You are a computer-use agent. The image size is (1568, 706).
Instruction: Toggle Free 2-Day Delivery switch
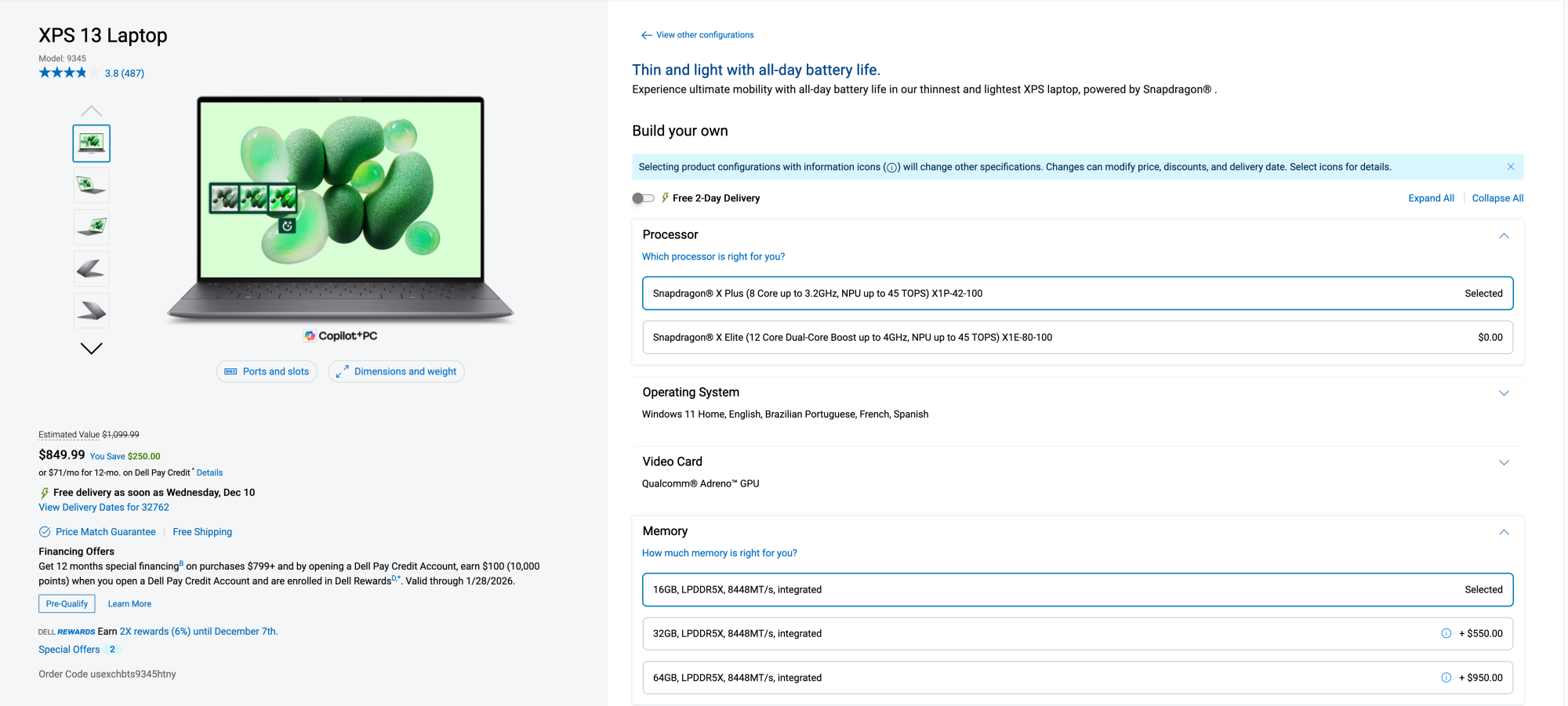click(x=643, y=198)
